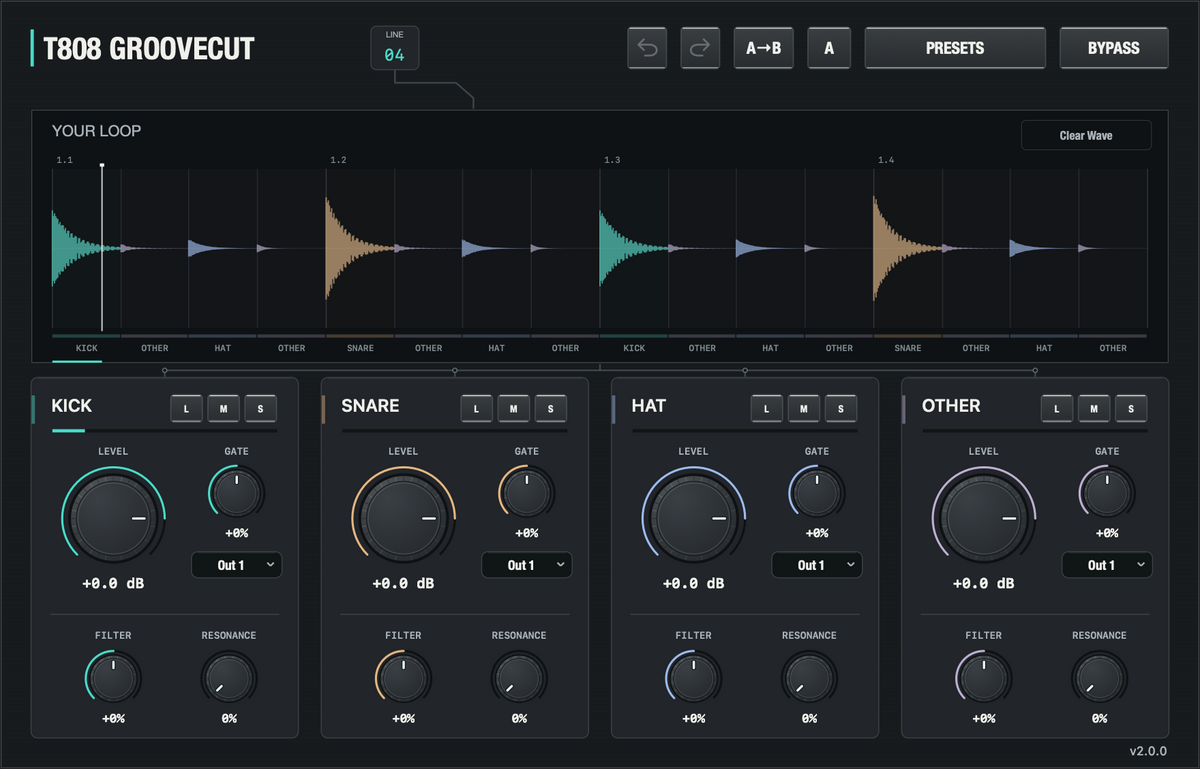Click the v2.0.0 version text
This screenshot has height=769, width=1200.
1148,752
